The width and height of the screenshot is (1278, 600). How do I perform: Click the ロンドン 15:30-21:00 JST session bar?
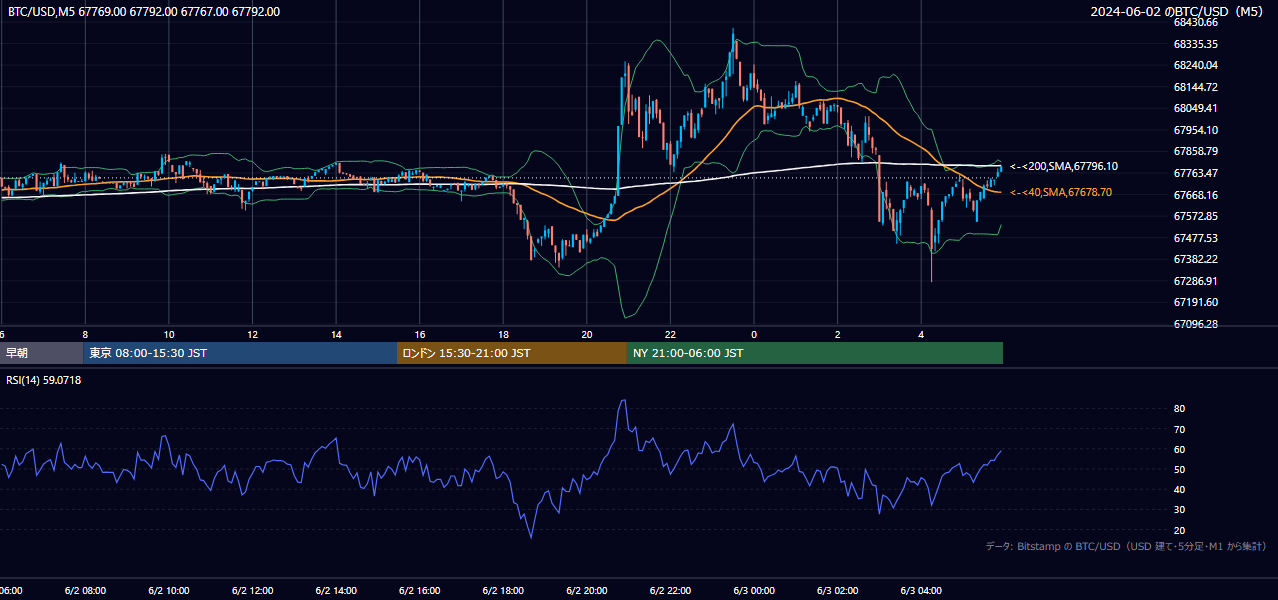(512, 353)
